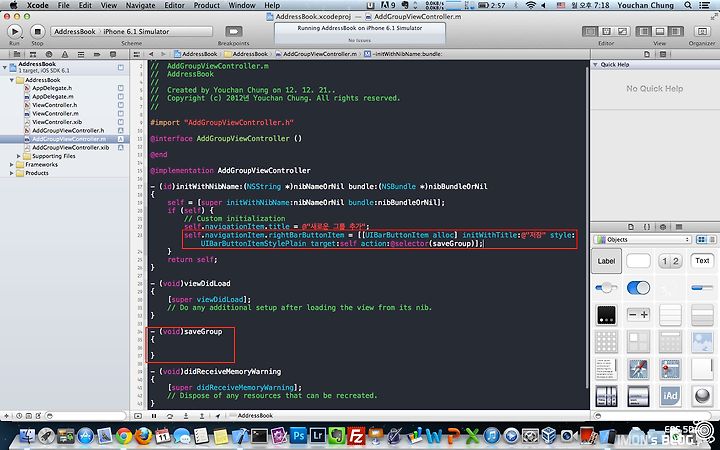Collapse the AddressBook project root

(x=5, y=67)
